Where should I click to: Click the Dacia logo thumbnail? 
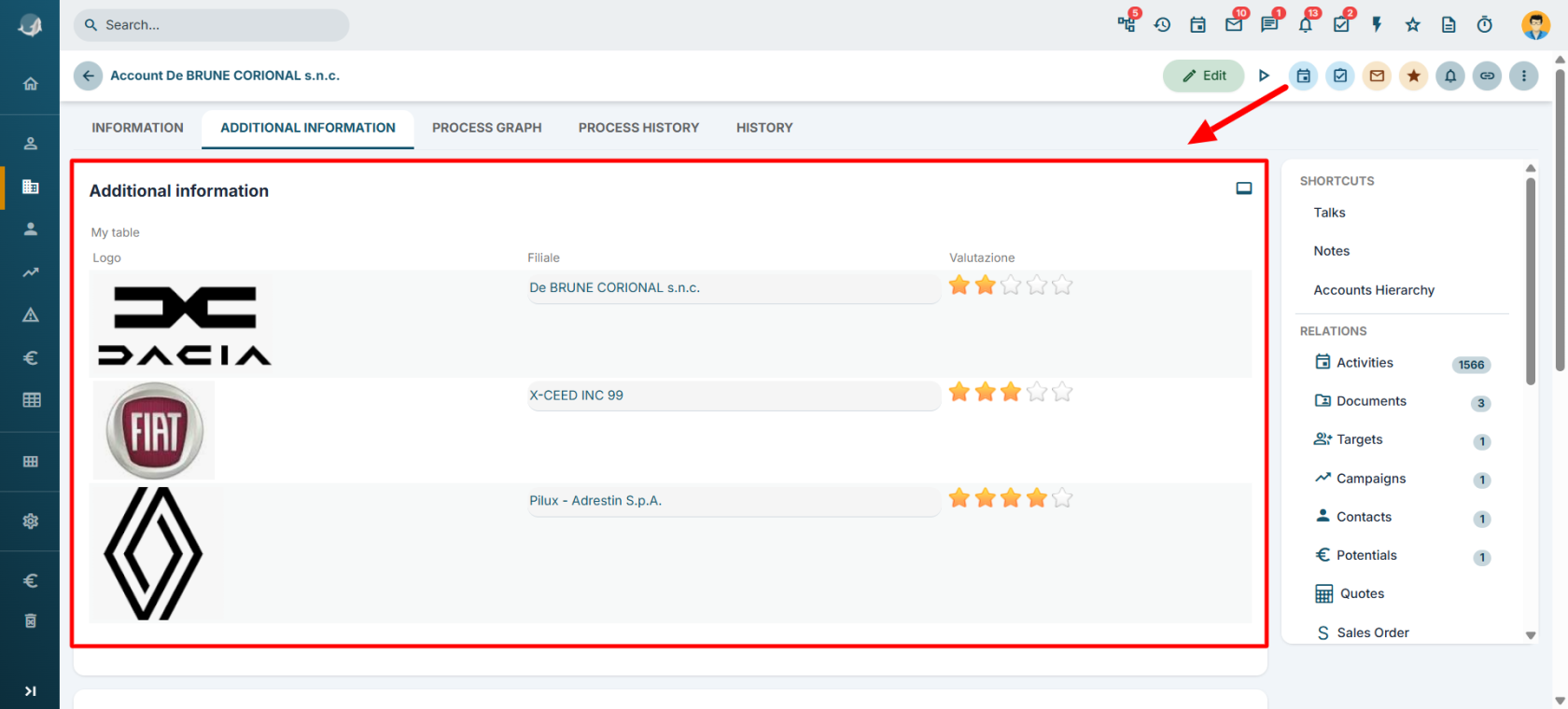click(x=185, y=325)
